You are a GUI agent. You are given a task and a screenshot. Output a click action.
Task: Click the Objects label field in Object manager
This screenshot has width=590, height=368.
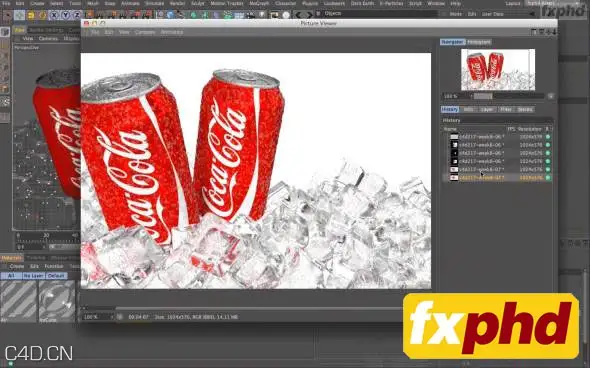click(376, 14)
